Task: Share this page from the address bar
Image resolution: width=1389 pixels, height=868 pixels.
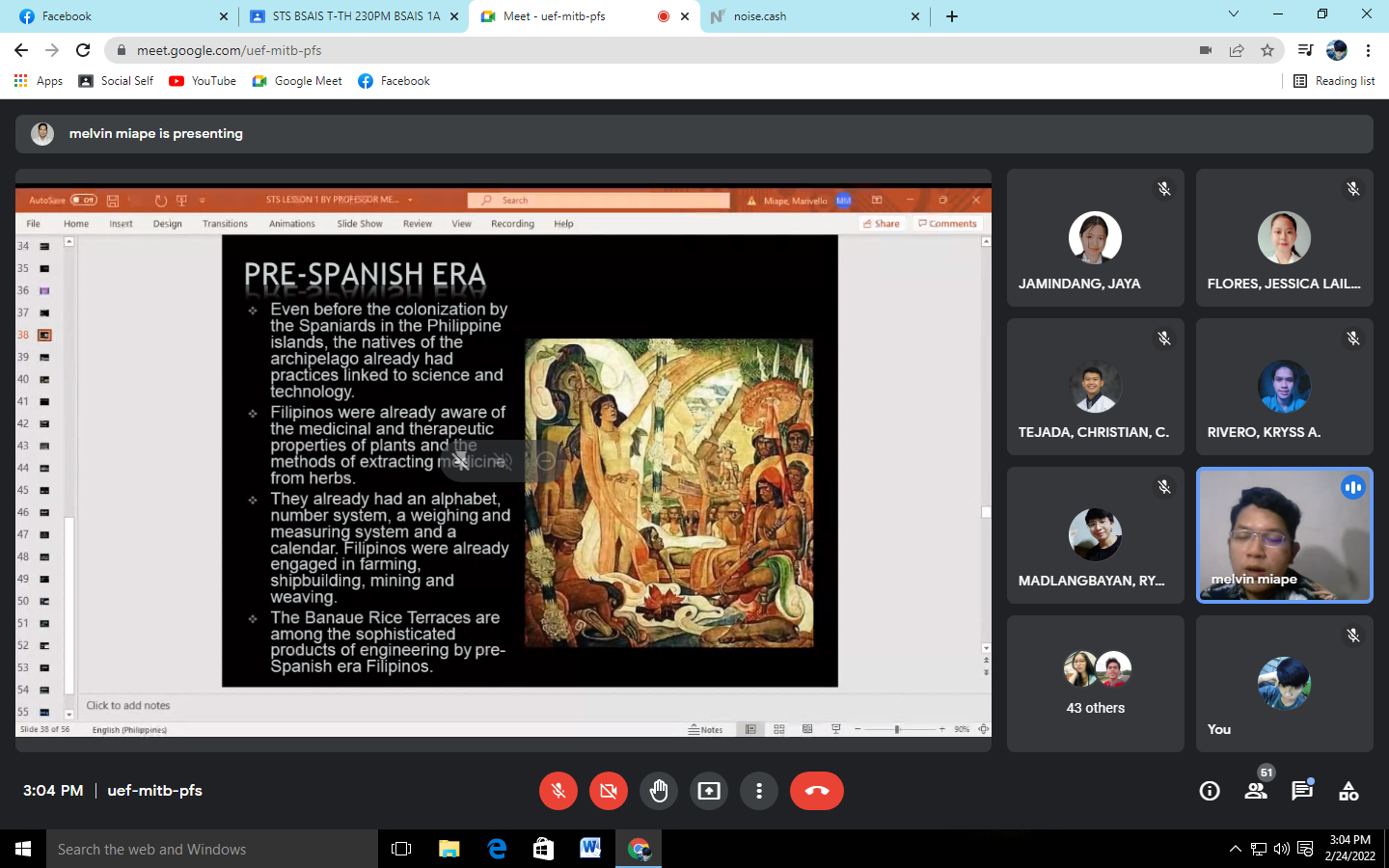Action: [1237, 50]
